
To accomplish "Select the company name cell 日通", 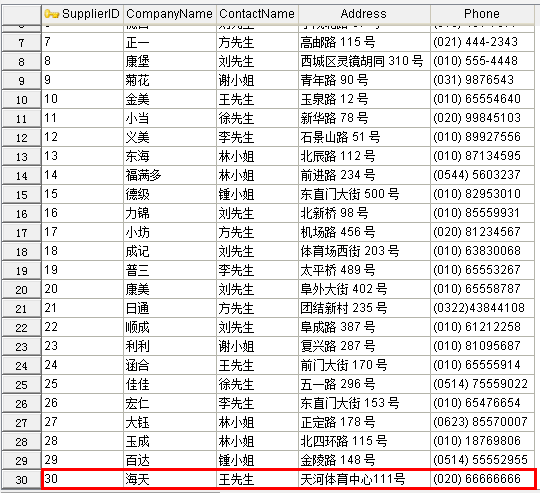I will click(x=170, y=308).
